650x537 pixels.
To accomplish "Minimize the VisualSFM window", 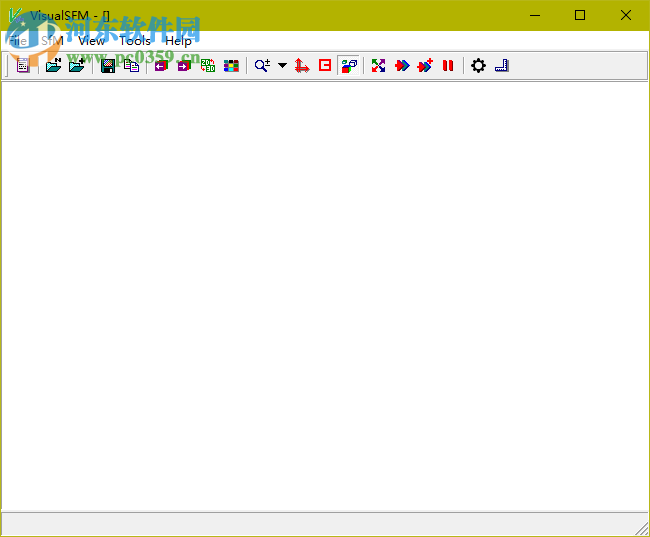I will coord(535,15).
